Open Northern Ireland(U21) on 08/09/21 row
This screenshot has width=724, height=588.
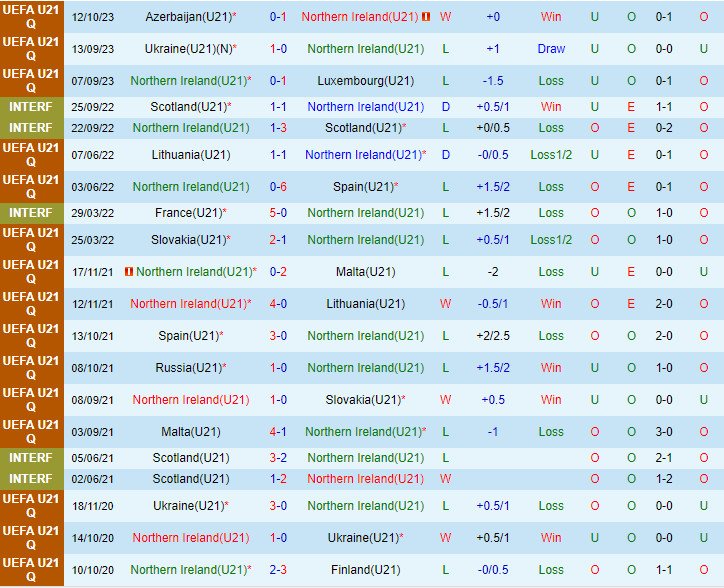point(191,400)
